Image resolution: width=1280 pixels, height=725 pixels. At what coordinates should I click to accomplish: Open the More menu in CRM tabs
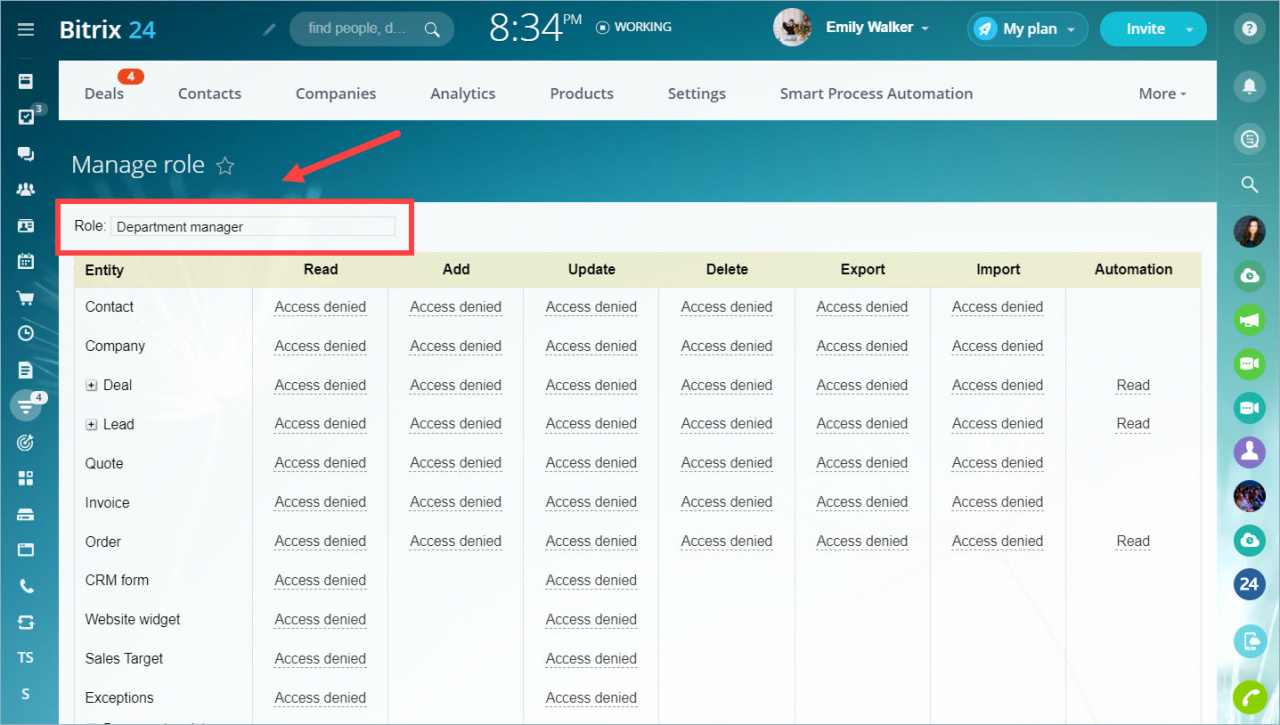click(x=1162, y=93)
